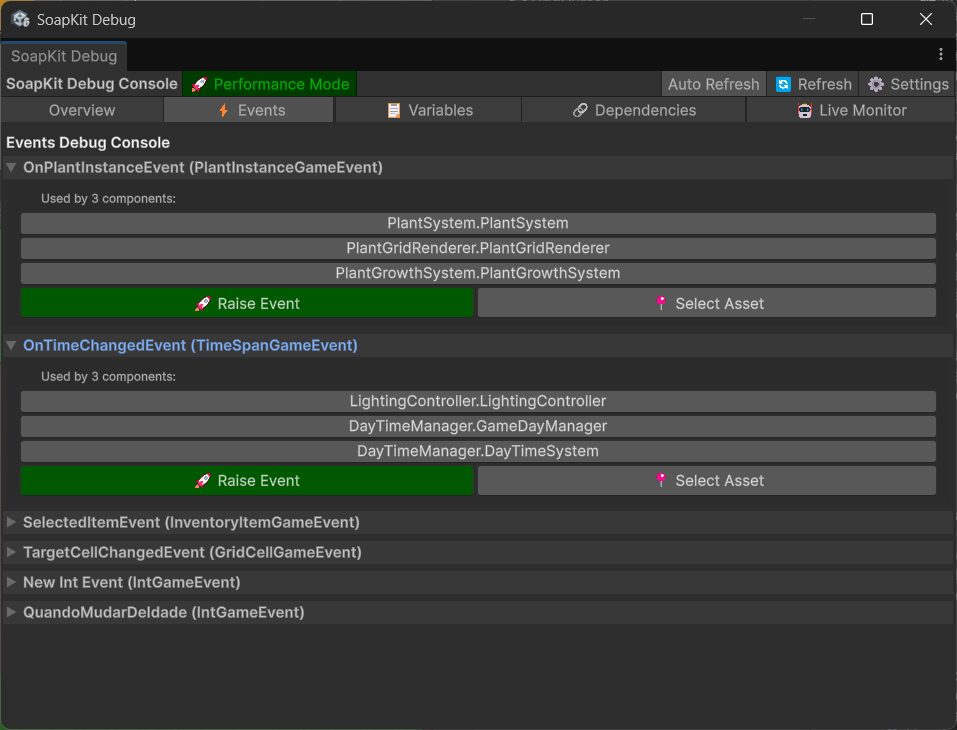
Task: Switch to the Overview tab
Action: (x=80, y=110)
